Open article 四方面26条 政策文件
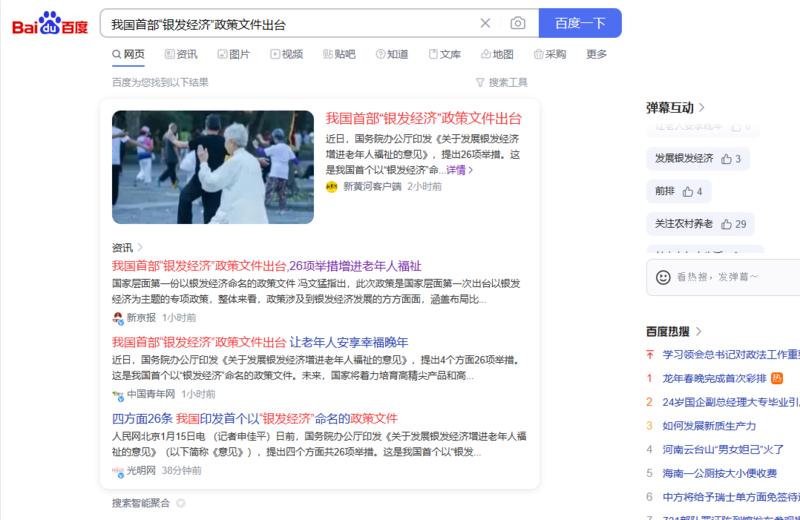 coord(255,419)
